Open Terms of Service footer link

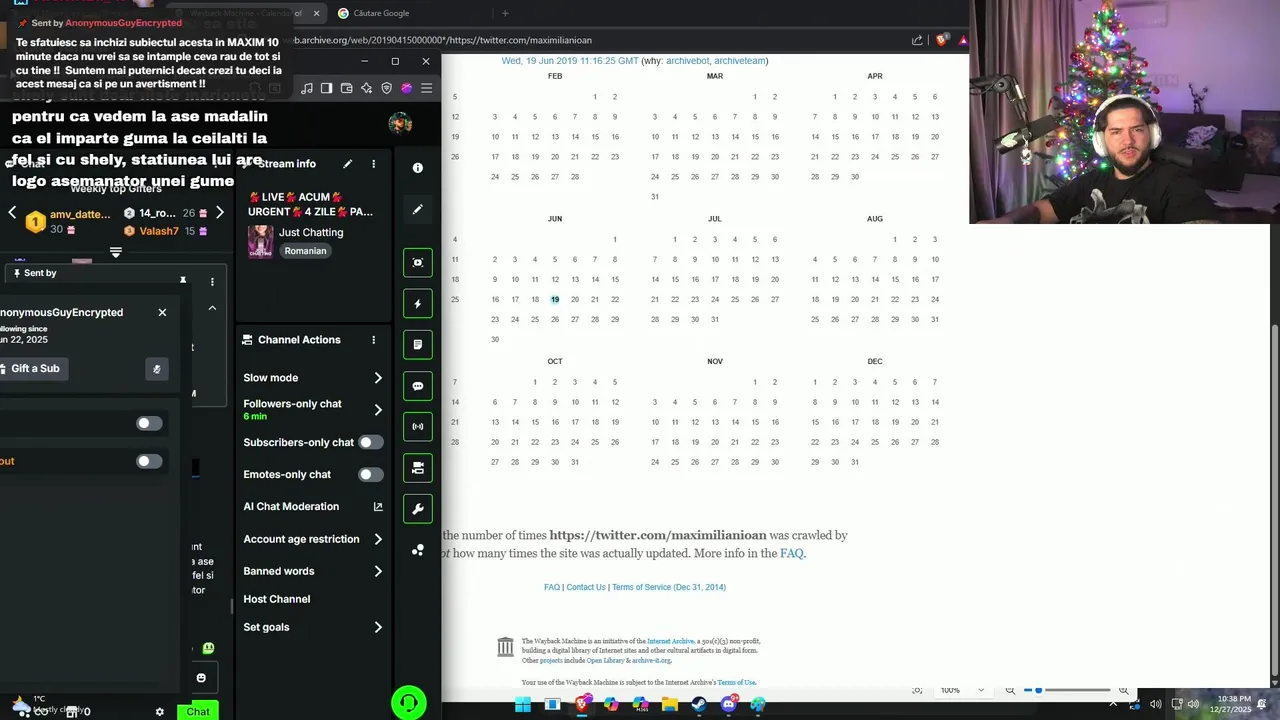click(x=669, y=587)
